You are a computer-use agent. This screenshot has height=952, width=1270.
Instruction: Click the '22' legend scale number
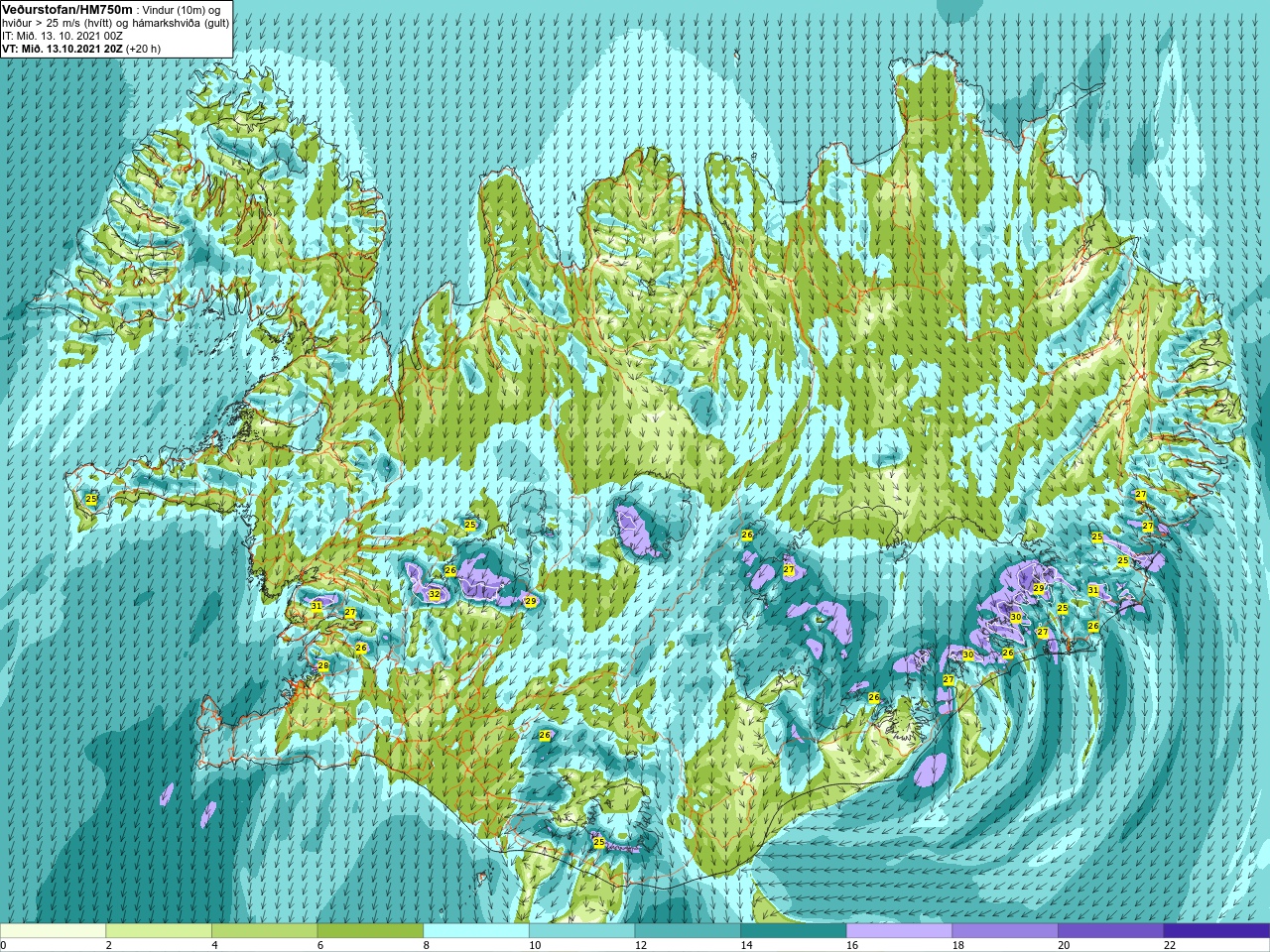[x=1170, y=945]
